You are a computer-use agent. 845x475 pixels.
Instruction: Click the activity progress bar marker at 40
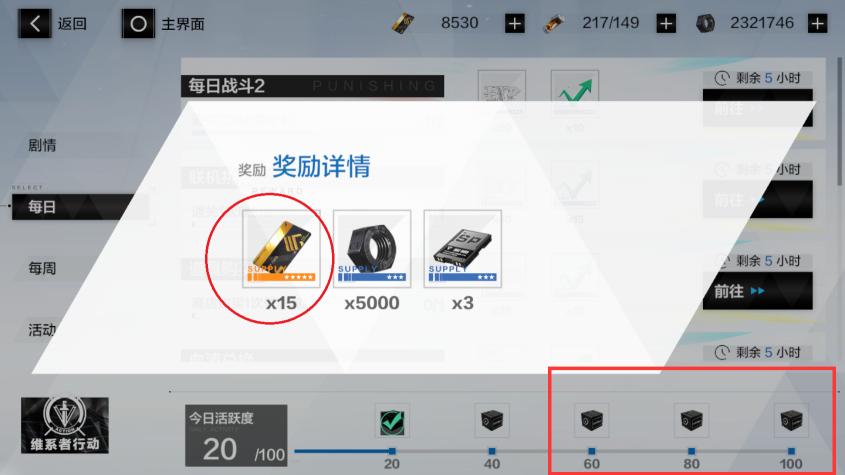tap(491, 451)
